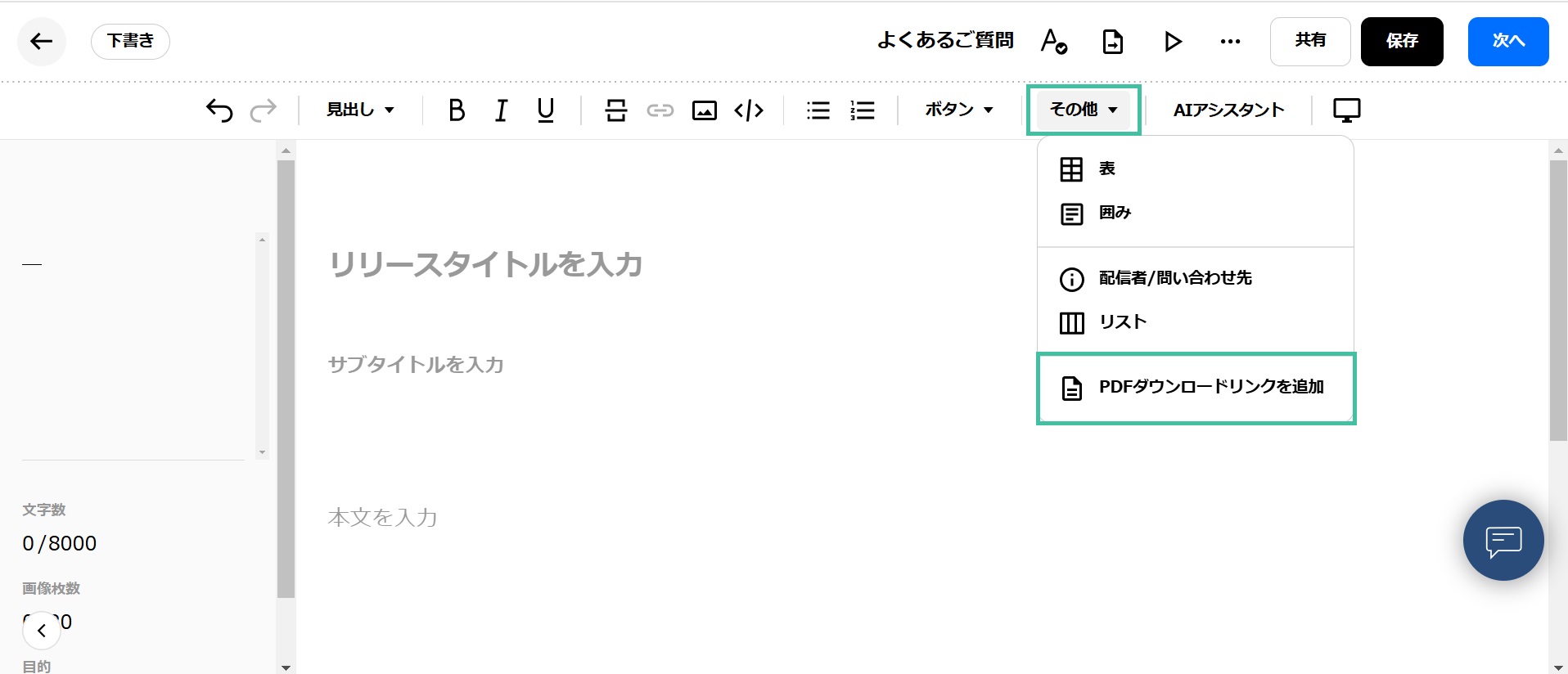Insert an image with the picture icon

(704, 110)
